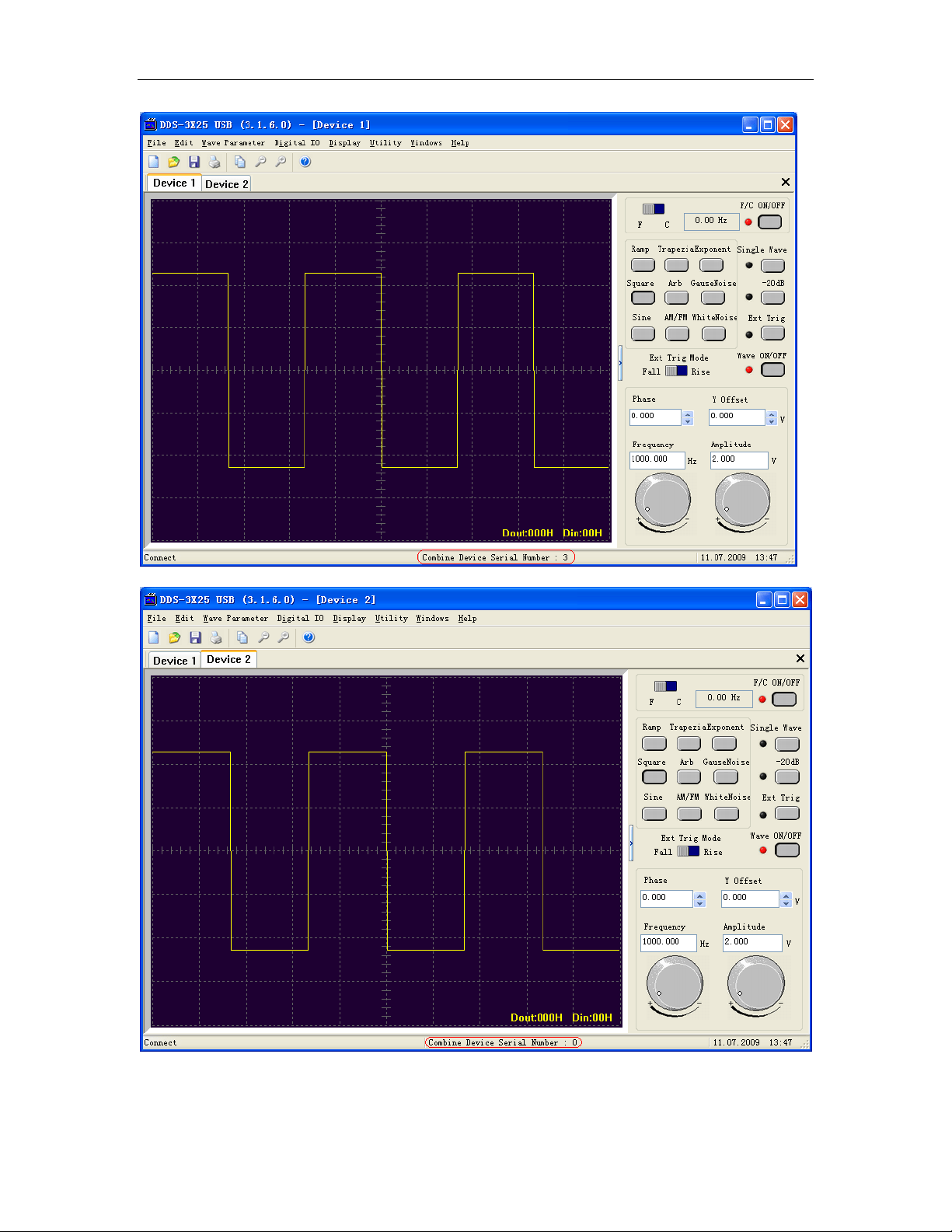Switch to Device 2 tab in upper window
The width and height of the screenshot is (952, 1232).
226,184
